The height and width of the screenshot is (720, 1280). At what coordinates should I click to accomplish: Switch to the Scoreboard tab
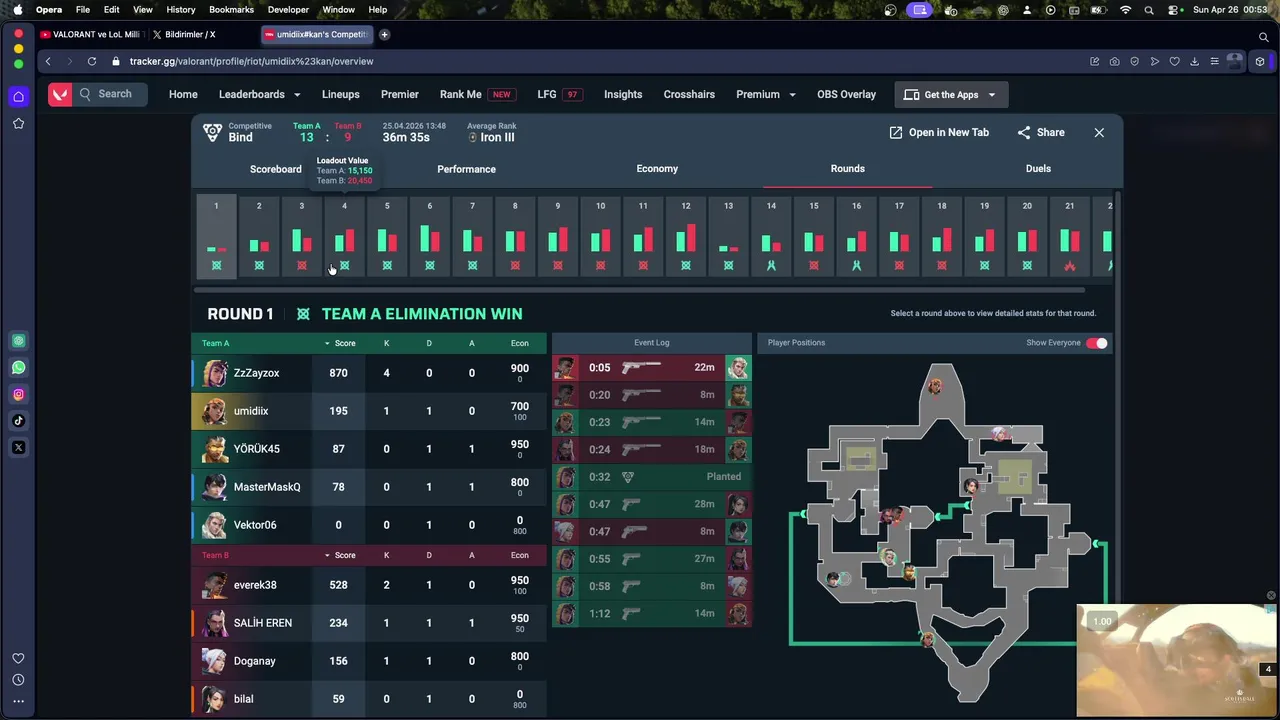(276, 169)
